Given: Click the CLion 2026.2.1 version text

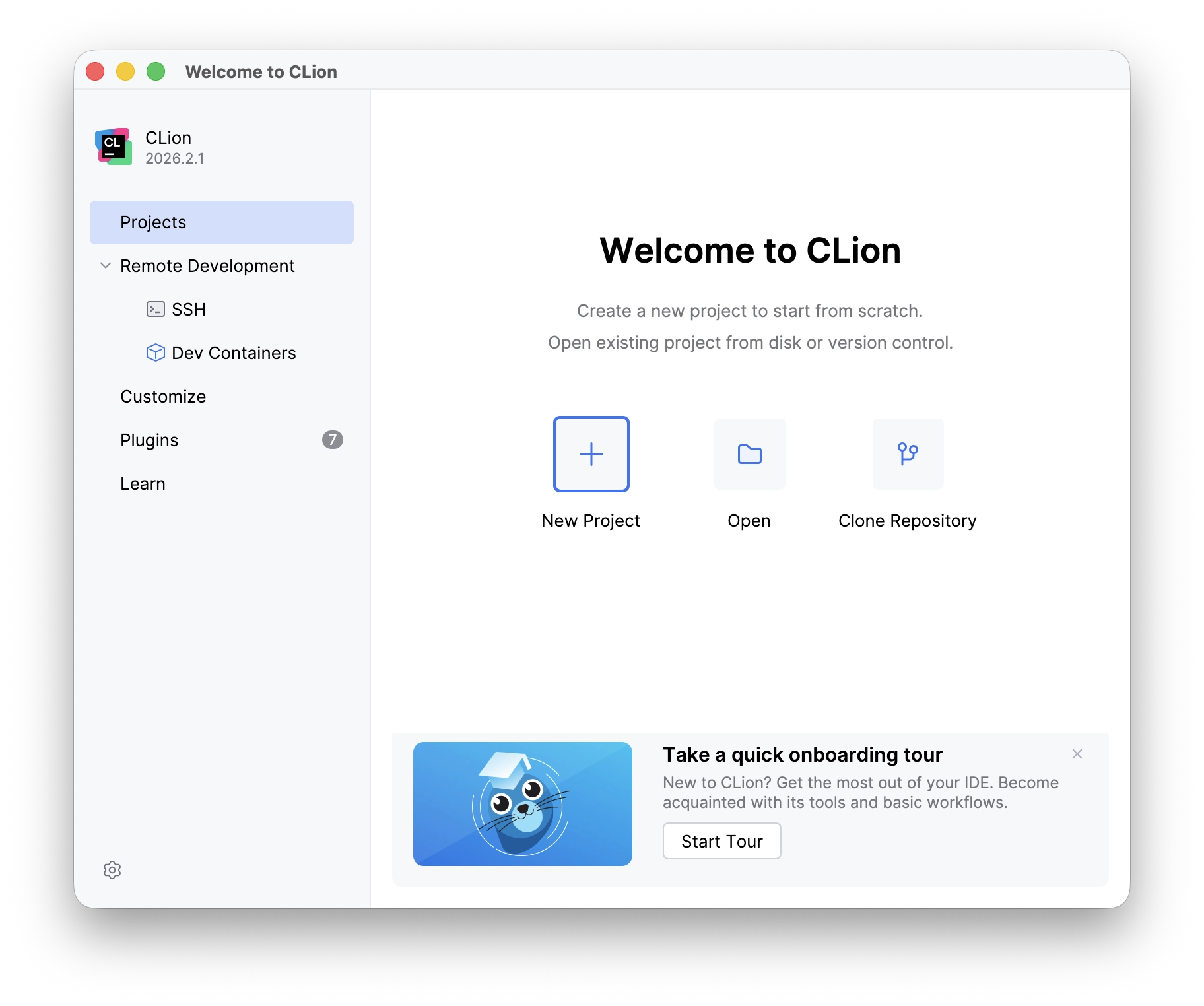Looking at the screenshot, I should tap(175, 158).
